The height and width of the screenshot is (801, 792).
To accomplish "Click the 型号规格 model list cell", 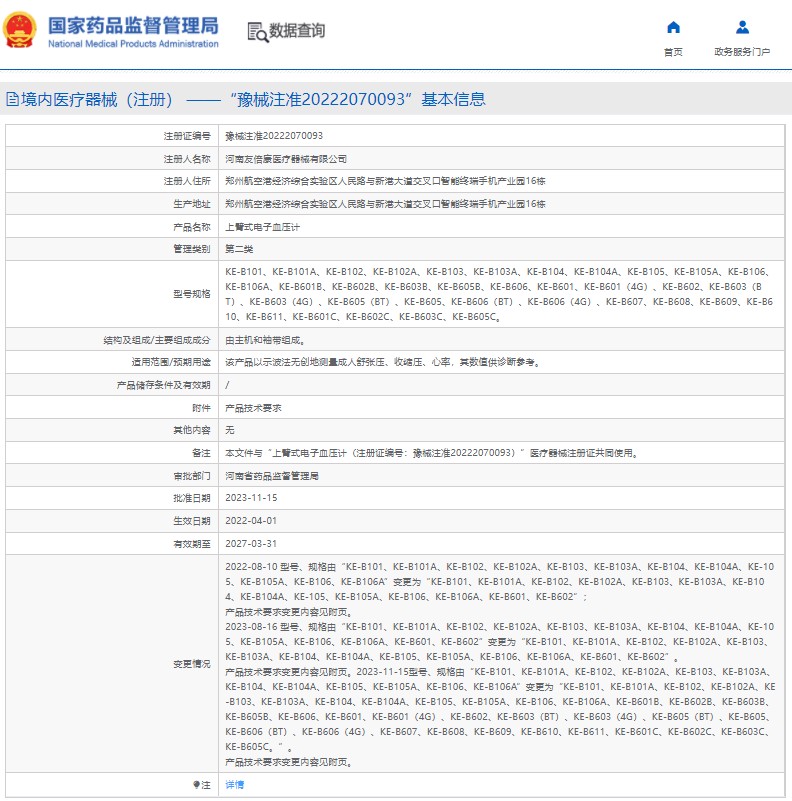I will click(501, 294).
